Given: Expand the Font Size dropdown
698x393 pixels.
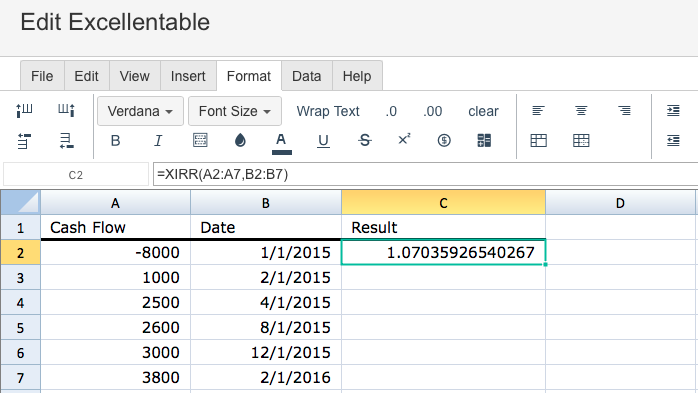Looking at the screenshot, I should pyautogui.click(x=235, y=111).
